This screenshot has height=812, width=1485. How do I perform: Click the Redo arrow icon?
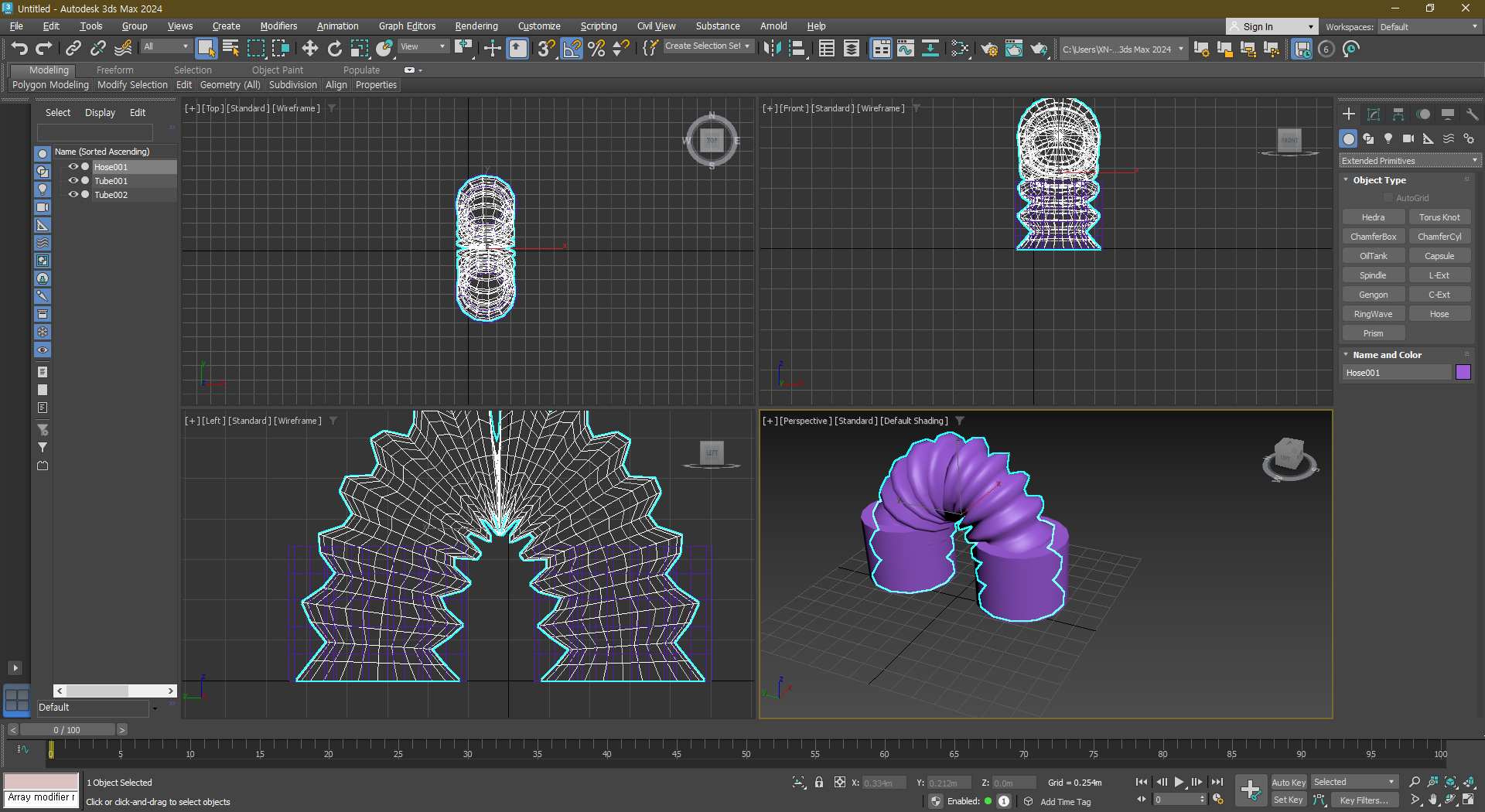pyautogui.click(x=44, y=49)
